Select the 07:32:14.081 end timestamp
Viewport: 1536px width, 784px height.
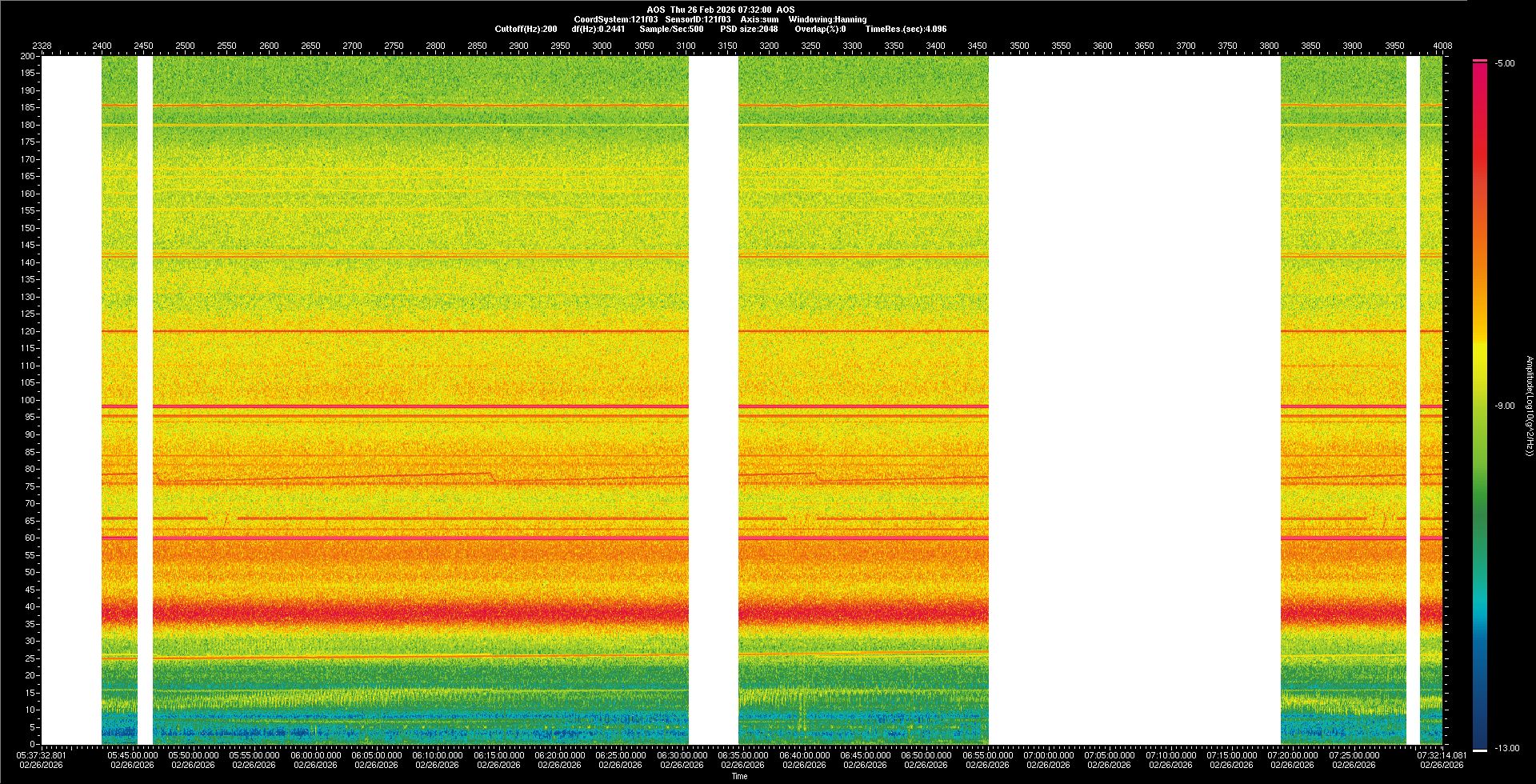pos(1442,755)
